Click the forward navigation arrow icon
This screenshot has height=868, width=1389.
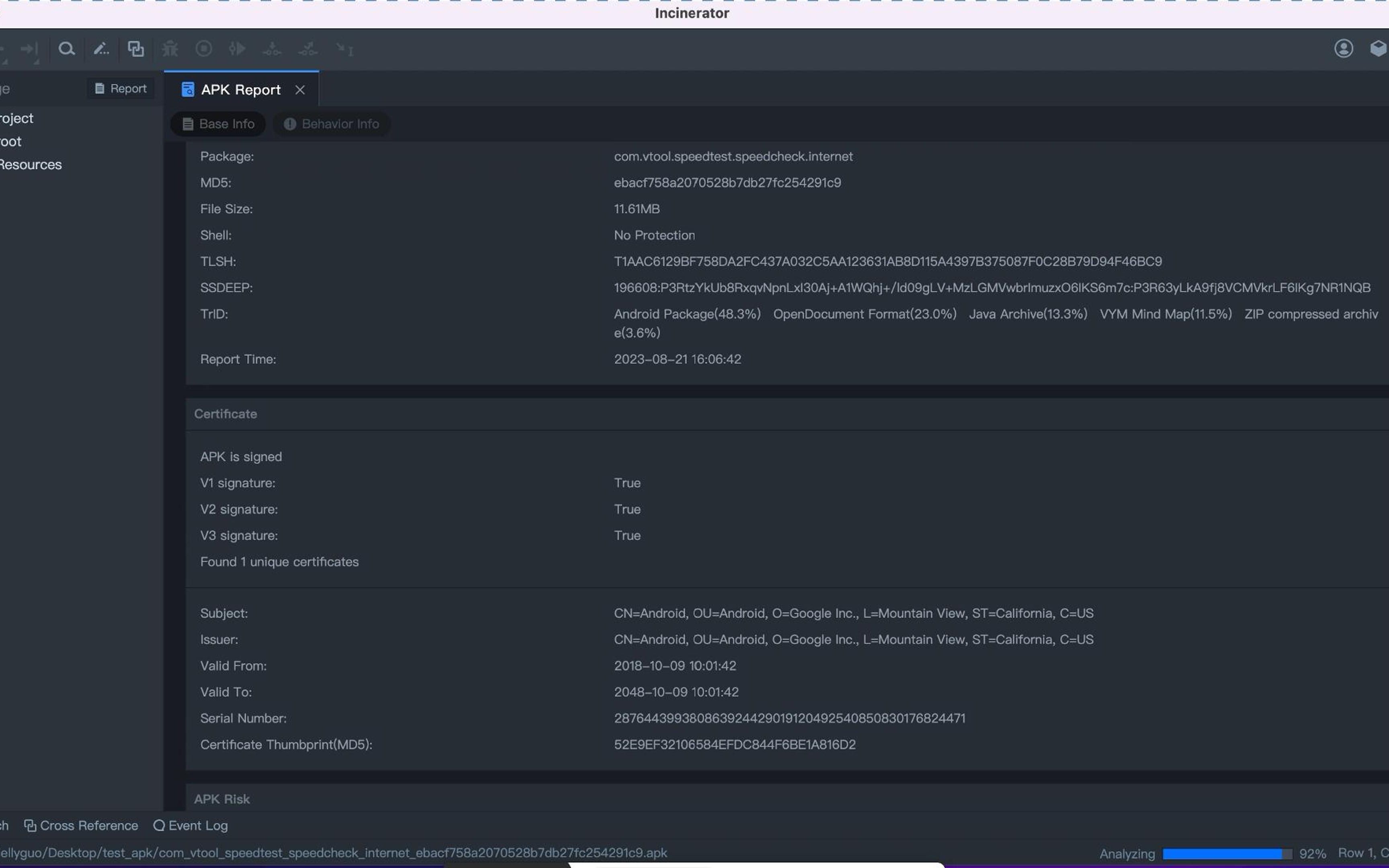29,50
